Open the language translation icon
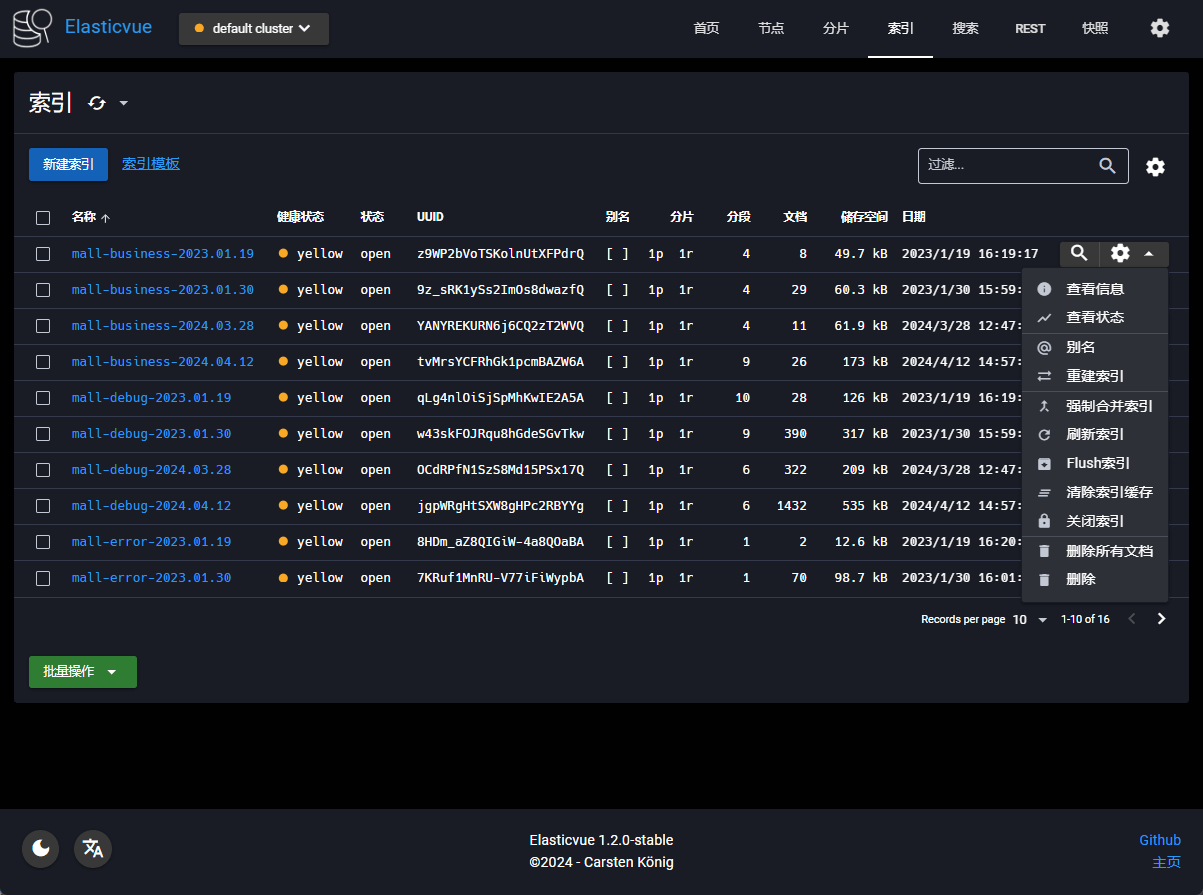 pos(93,849)
